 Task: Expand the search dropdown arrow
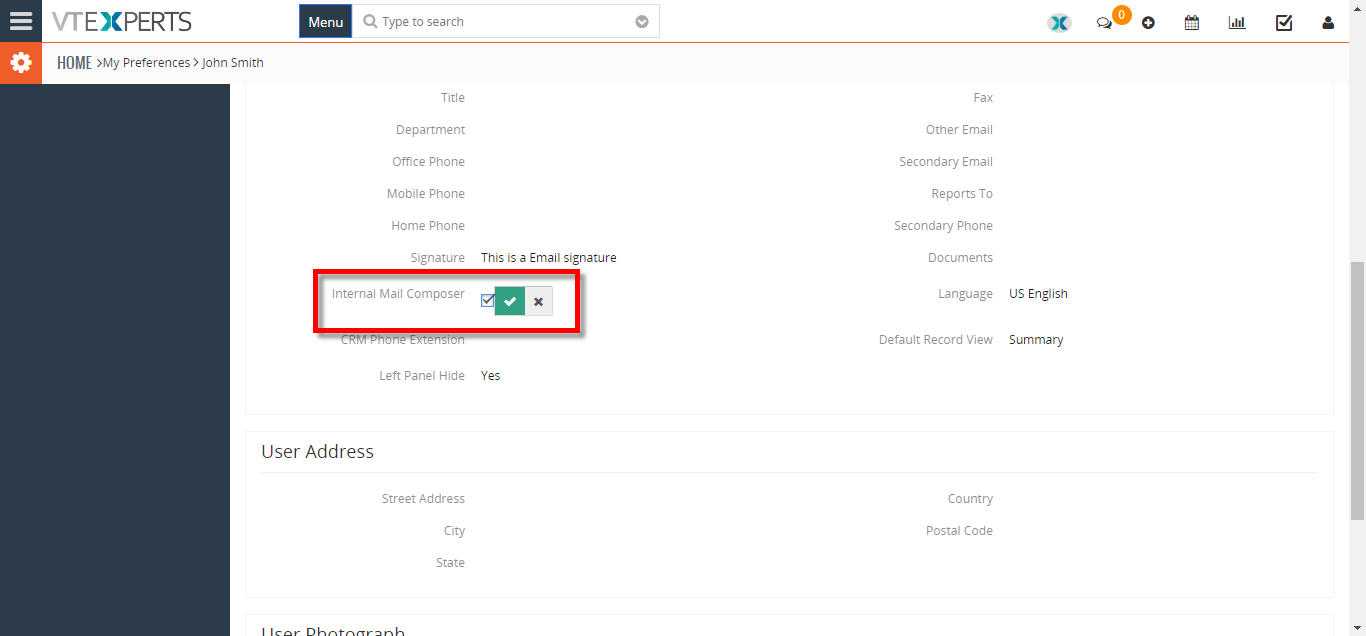pos(642,22)
